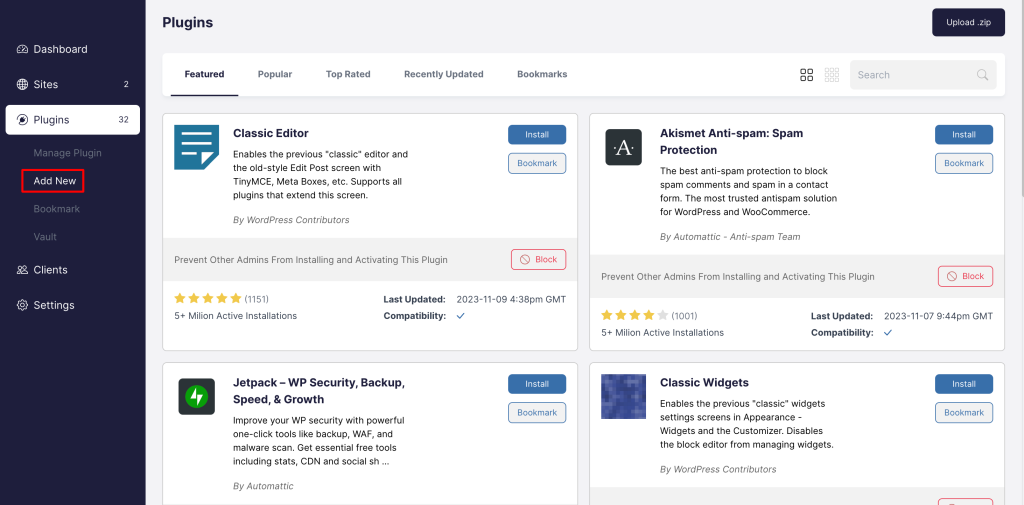Click Akismet star rating
This screenshot has height=505, width=1024.
tap(635, 316)
